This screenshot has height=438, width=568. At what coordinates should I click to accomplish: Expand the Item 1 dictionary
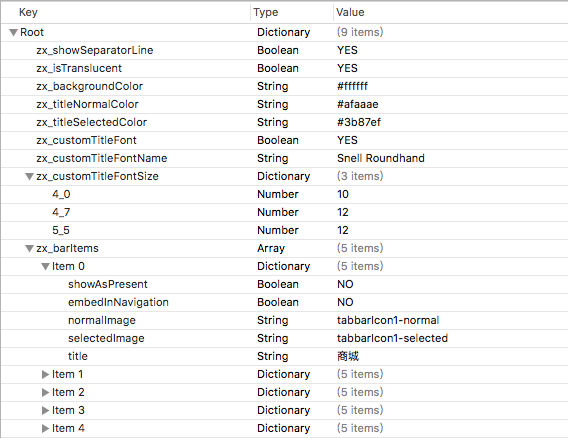tap(45, 374)
